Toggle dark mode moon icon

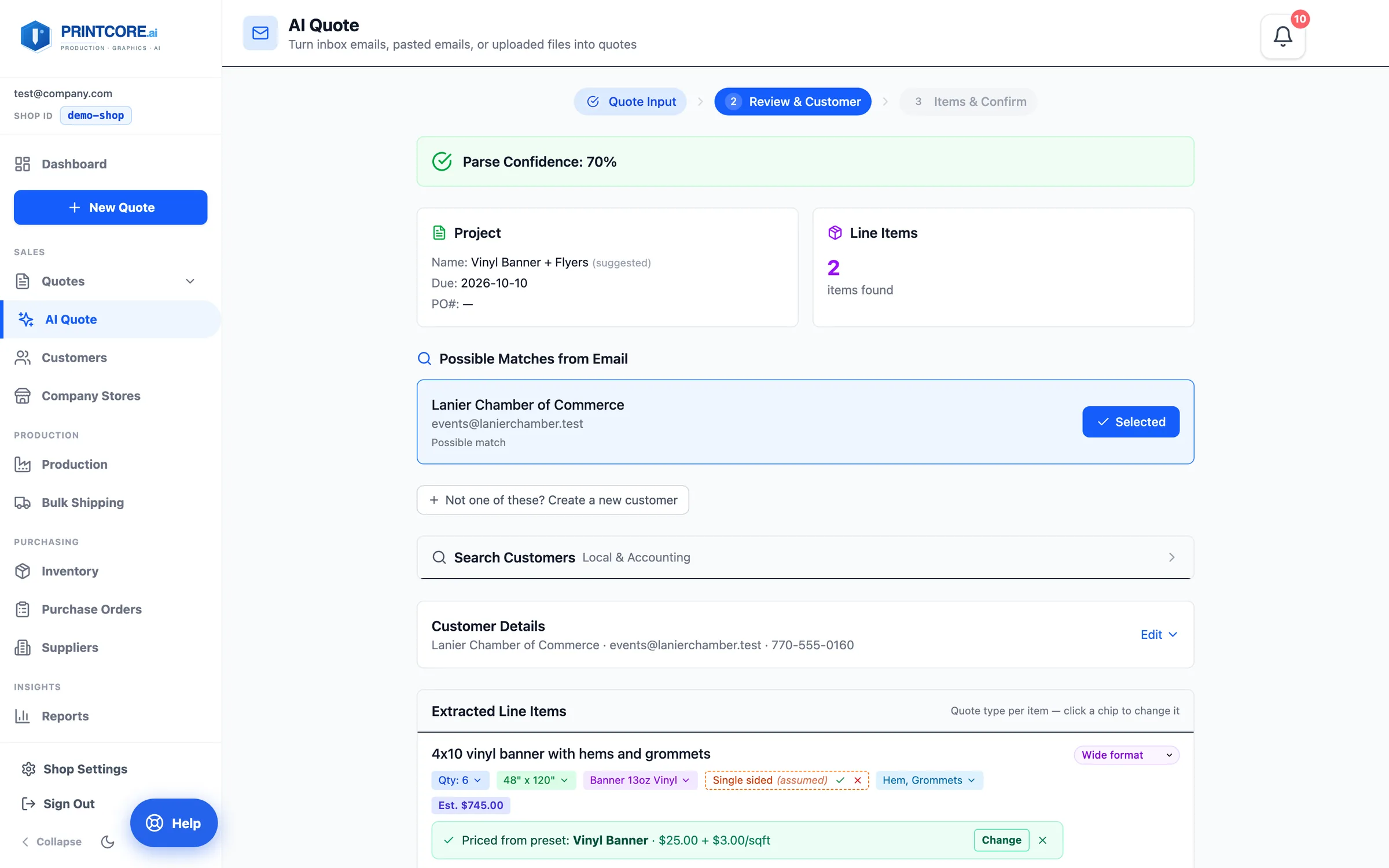[x=108, y=841]
